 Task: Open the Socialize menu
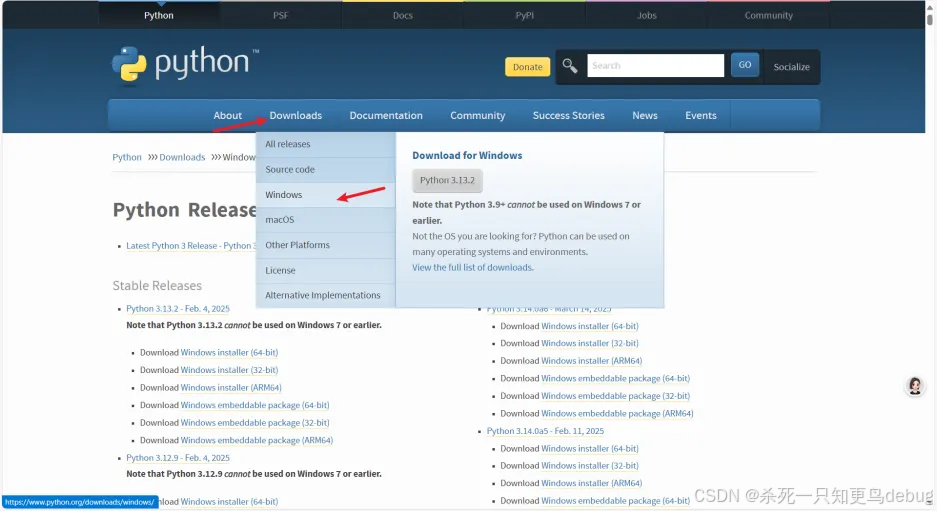tap(791, 67)
